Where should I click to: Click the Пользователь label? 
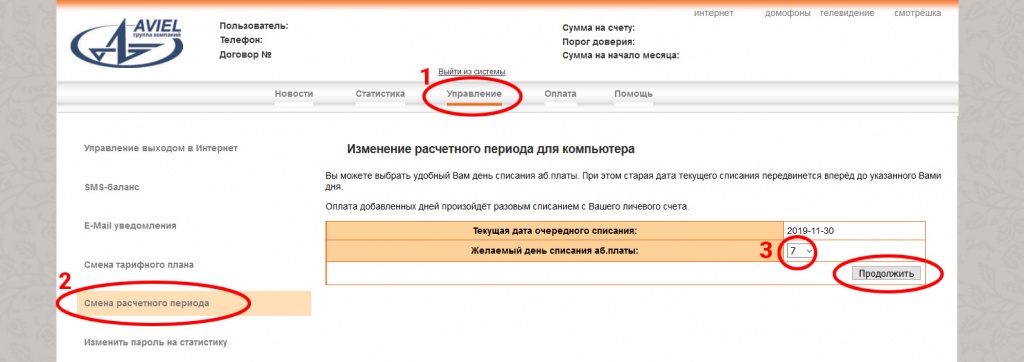pyautogui.click(x=254, y=26)
